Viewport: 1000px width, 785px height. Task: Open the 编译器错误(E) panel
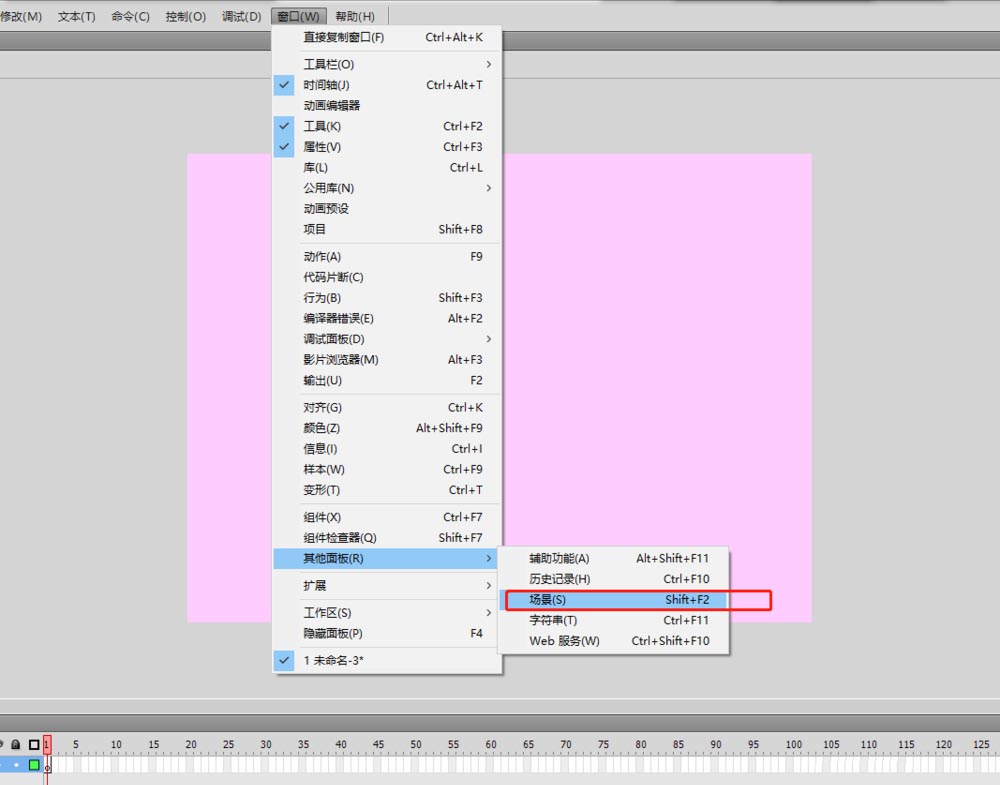[x=387, y=318]
